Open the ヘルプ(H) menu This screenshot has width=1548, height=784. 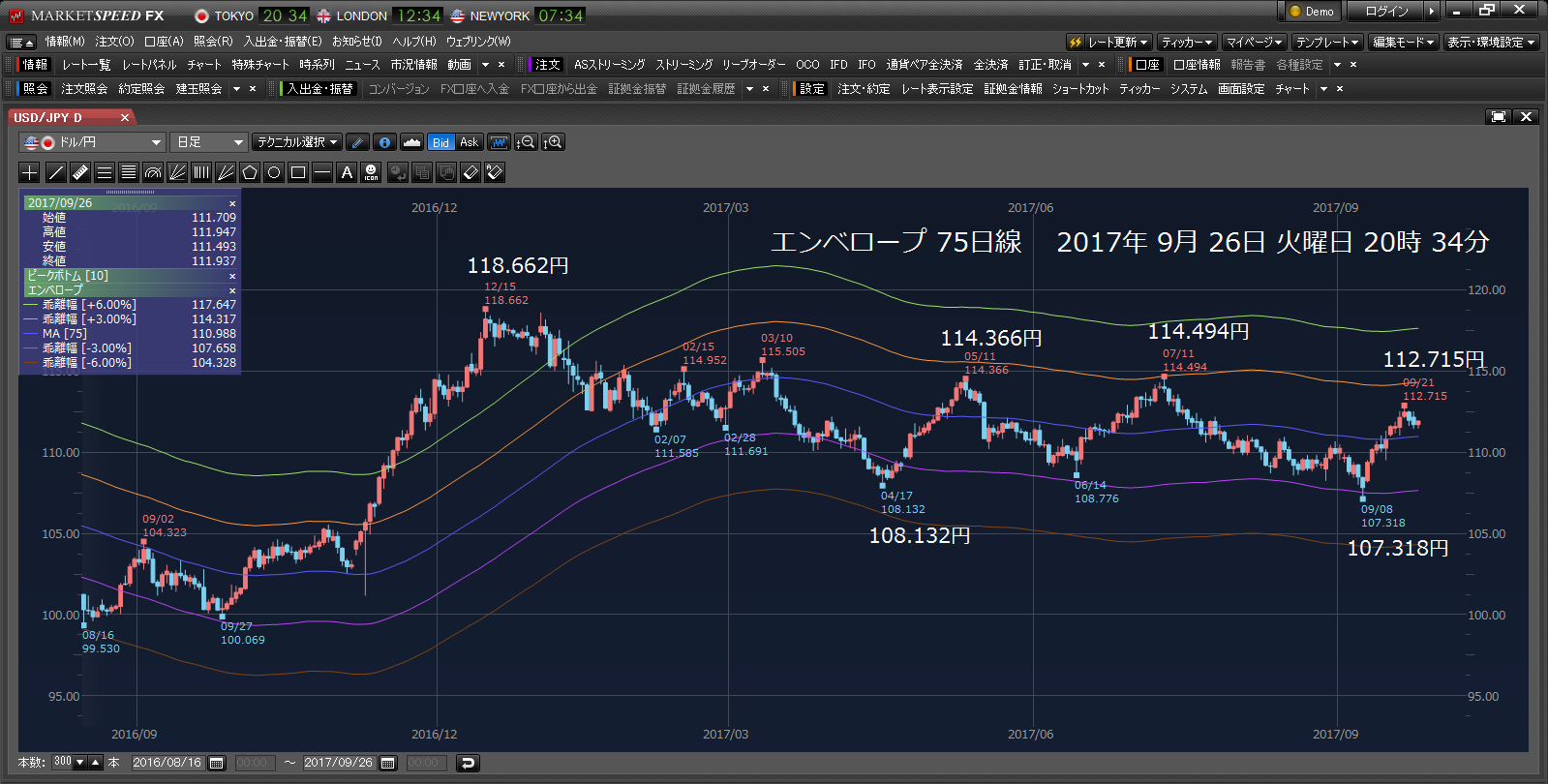point(414,42)
